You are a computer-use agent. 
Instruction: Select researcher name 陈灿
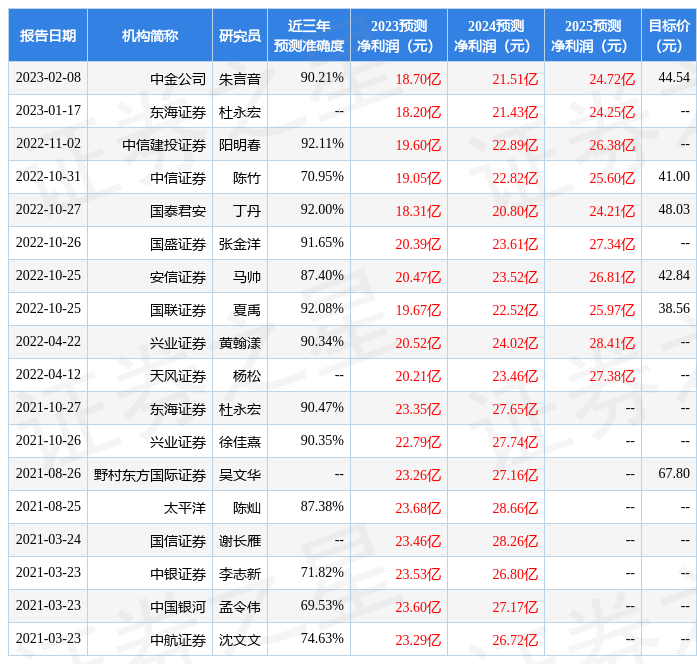click(247, 508)
